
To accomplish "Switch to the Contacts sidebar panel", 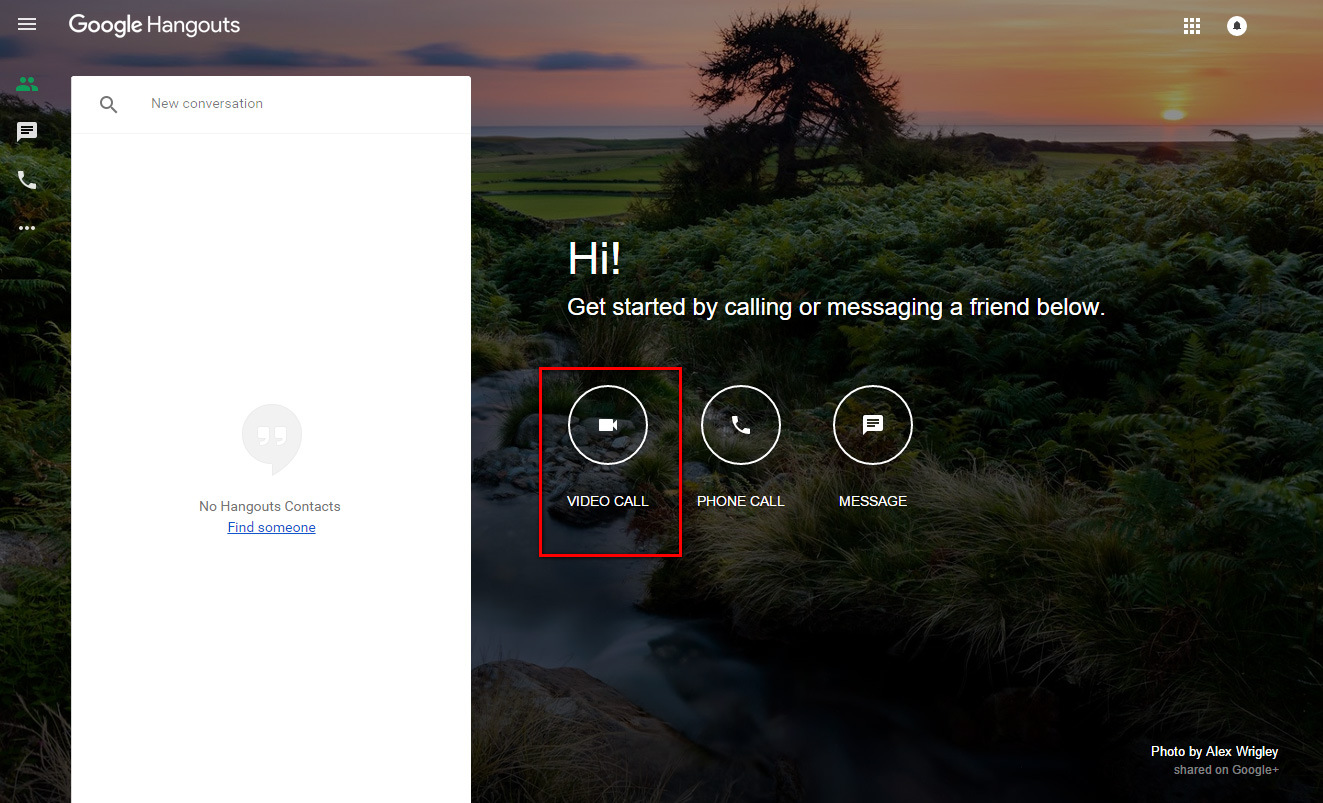I will (x=27, y=84).
